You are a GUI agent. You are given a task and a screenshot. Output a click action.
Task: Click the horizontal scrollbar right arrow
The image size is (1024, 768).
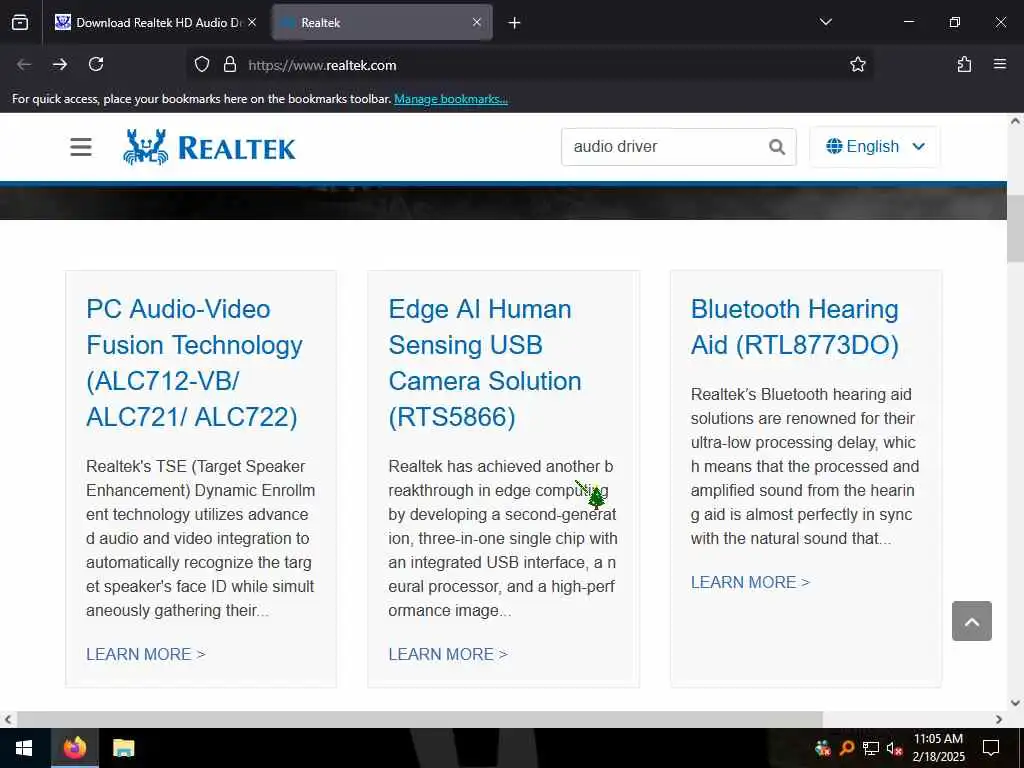(999, 719)
